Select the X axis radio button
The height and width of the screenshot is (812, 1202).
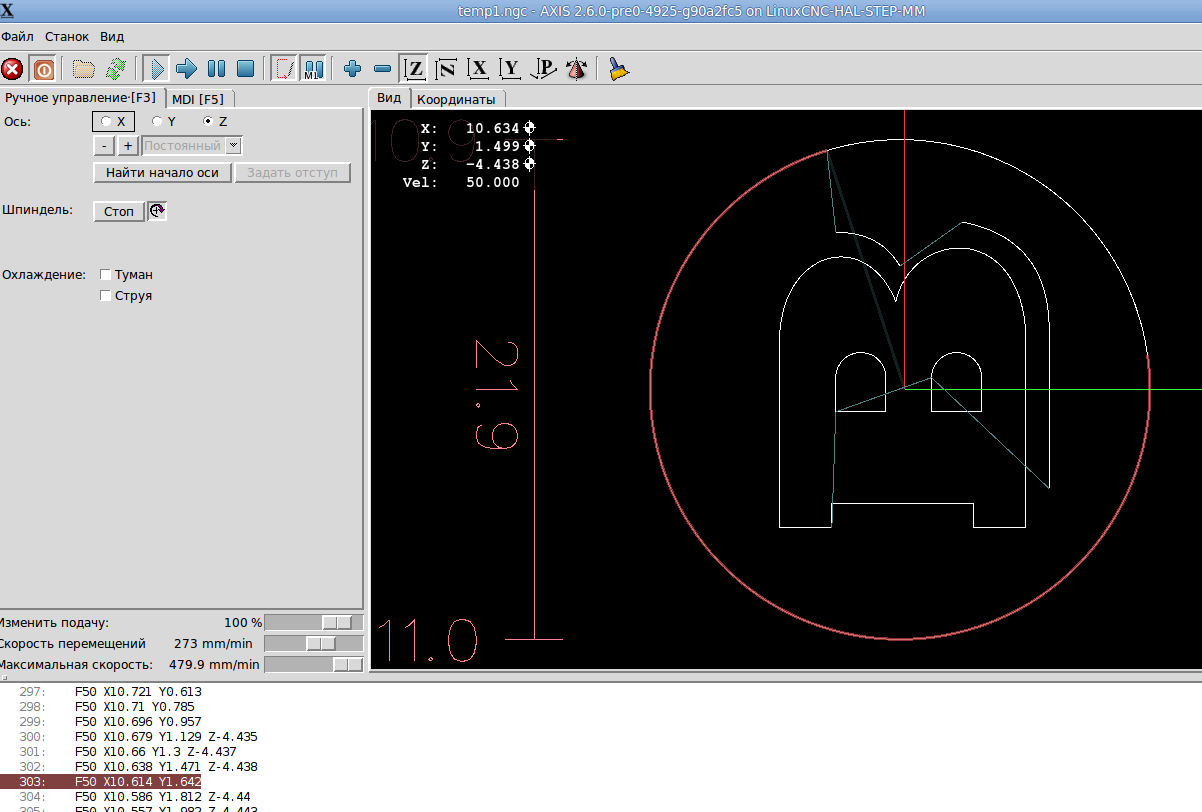[x=106, y=121]
